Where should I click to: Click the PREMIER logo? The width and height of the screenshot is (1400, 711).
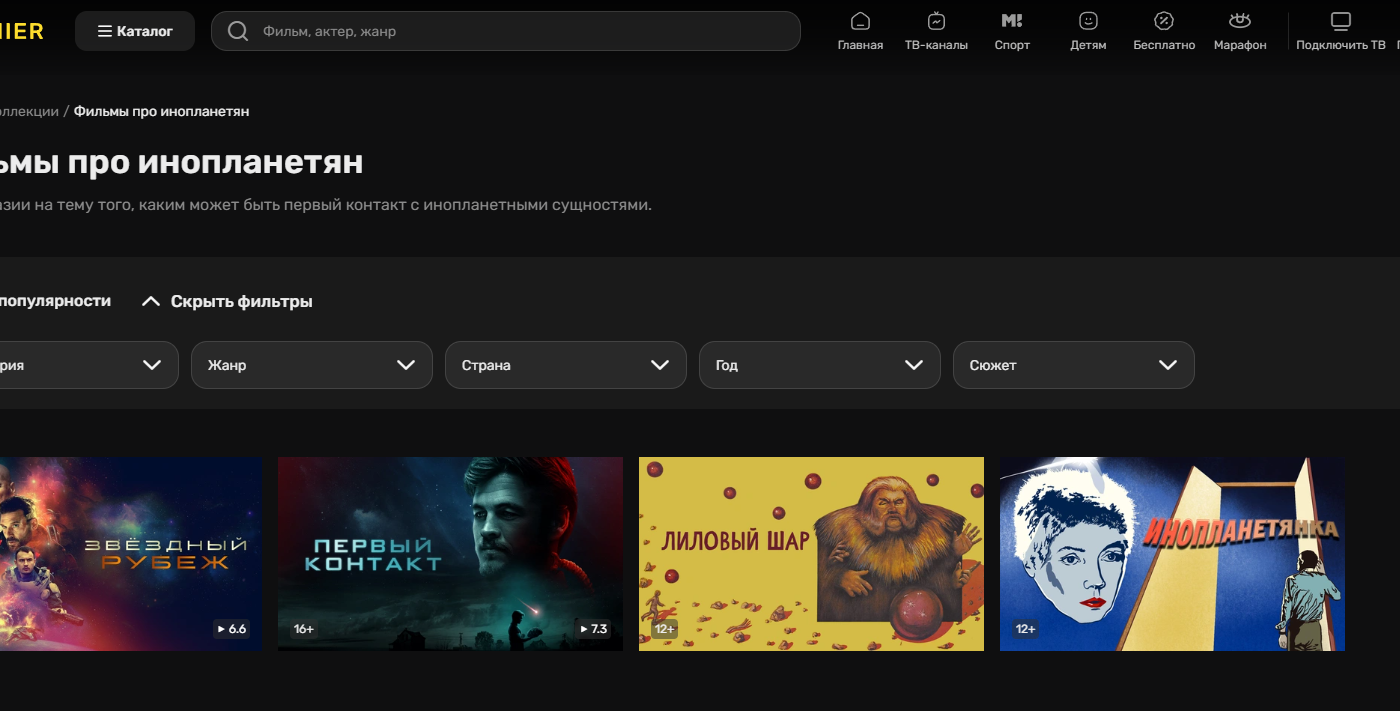pos(22,31)
